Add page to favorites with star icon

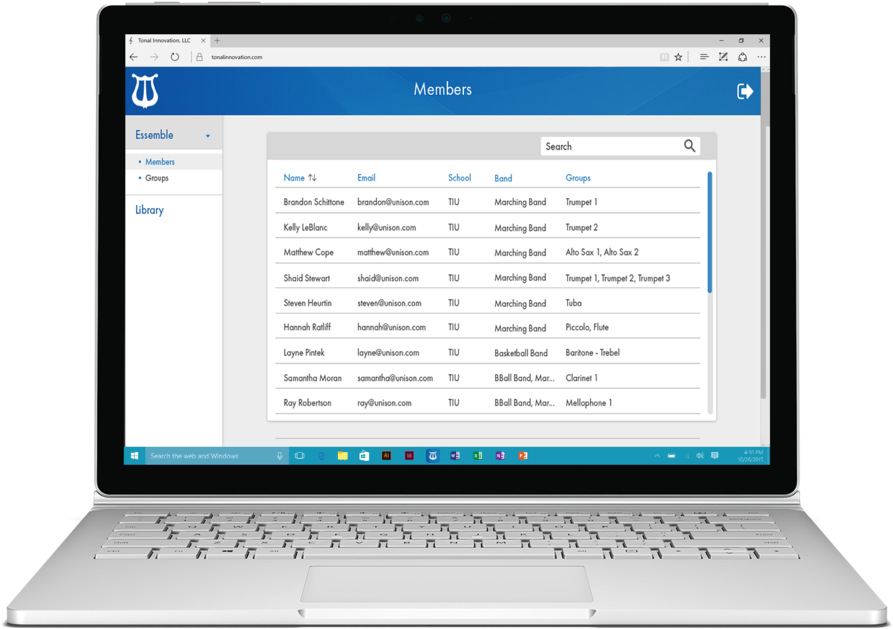coord(679,57)
